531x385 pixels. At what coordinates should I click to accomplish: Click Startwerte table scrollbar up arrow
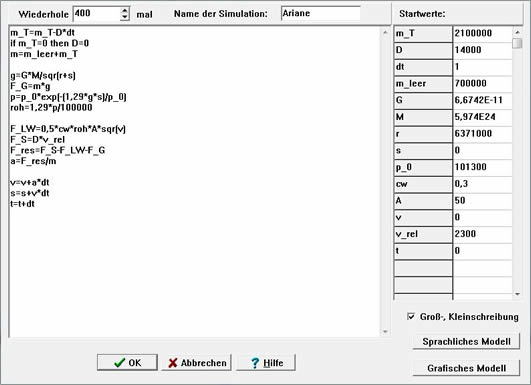click(517, 32)
